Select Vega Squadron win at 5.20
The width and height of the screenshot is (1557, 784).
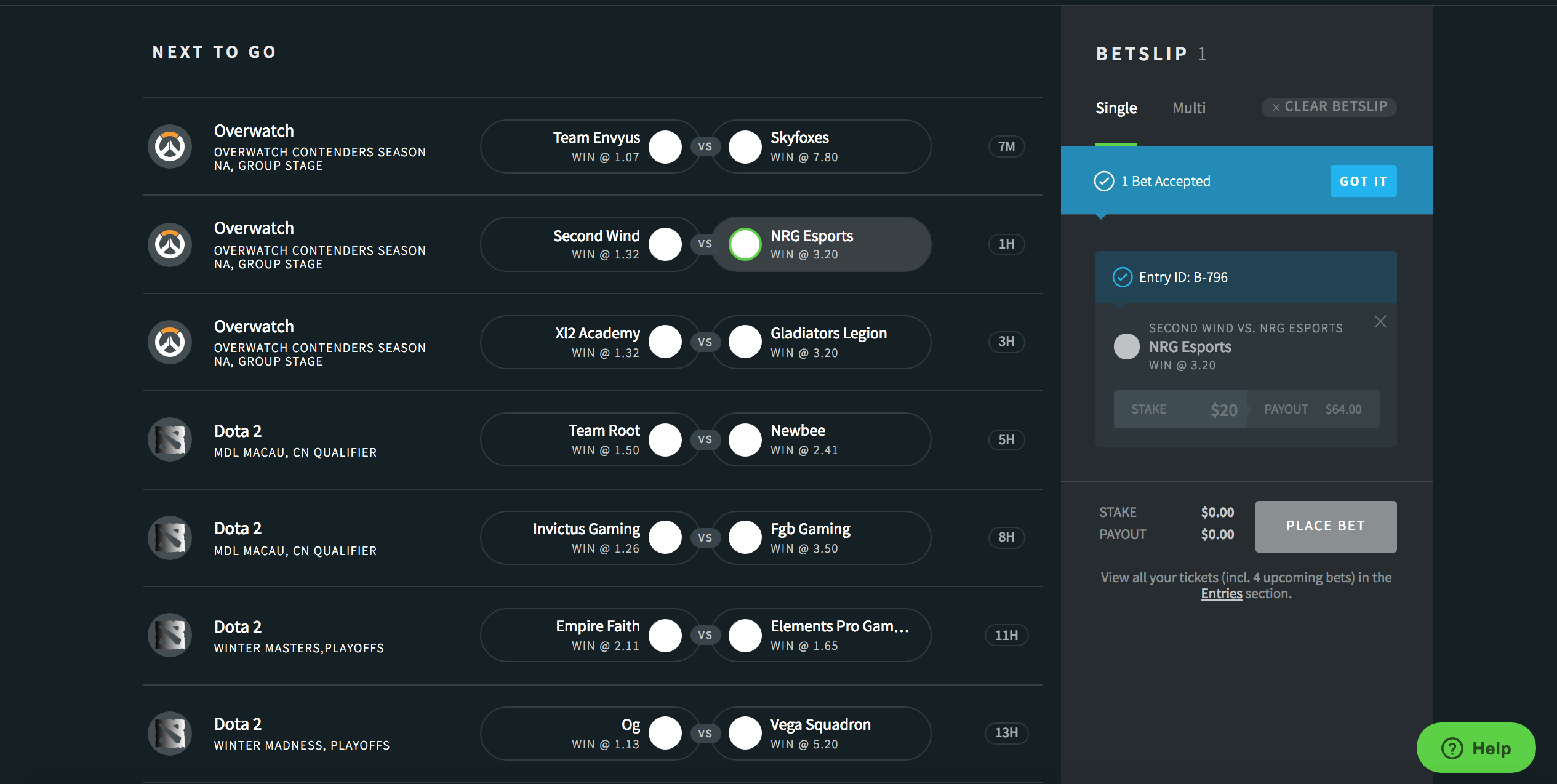coord(745,733)
